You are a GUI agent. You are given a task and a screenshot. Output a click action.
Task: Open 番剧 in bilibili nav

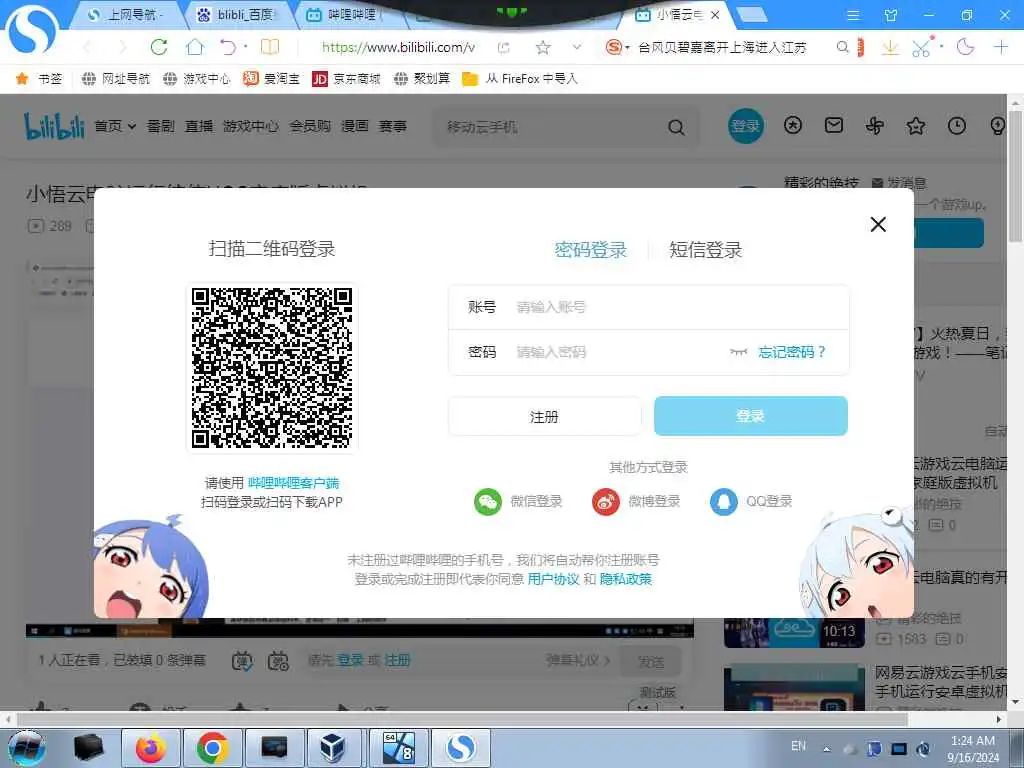click(161, 126)
